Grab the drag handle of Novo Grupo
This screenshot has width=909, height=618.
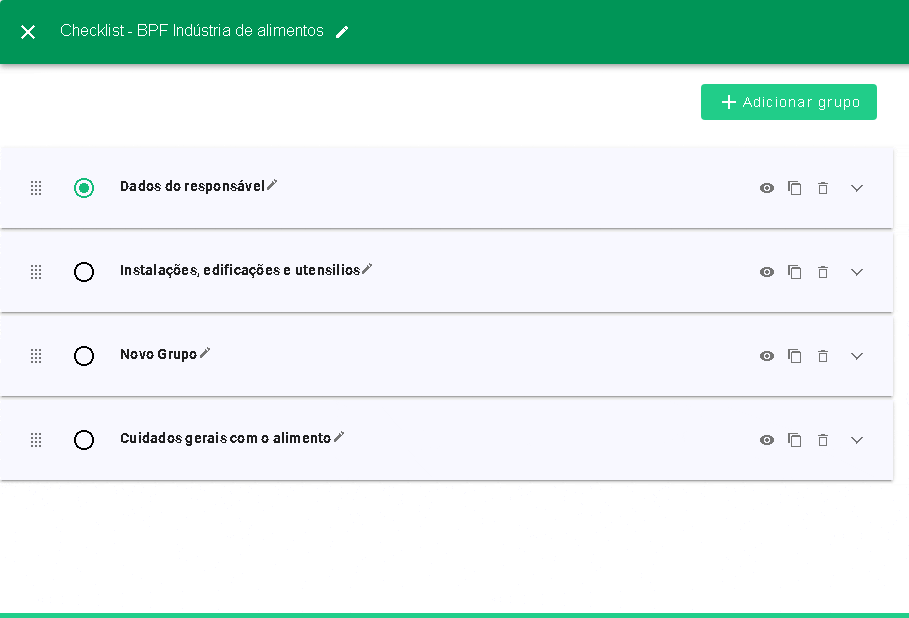(x=36, y=356)
